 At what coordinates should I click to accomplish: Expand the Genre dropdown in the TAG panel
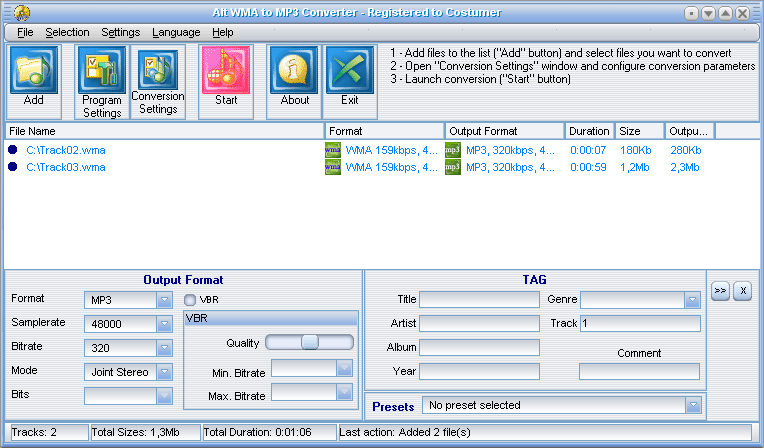coord(692,300)
